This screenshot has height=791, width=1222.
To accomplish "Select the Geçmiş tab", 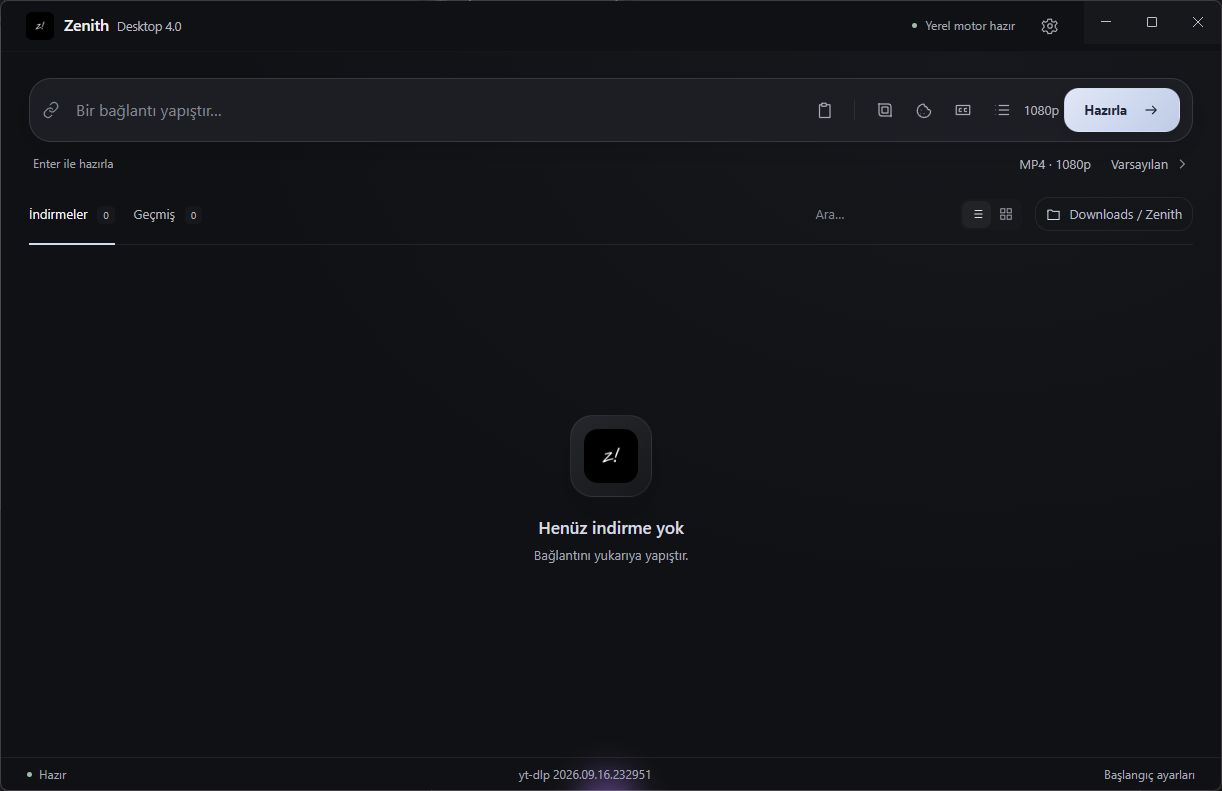I will pyautogui.click(x=167, y=215).
